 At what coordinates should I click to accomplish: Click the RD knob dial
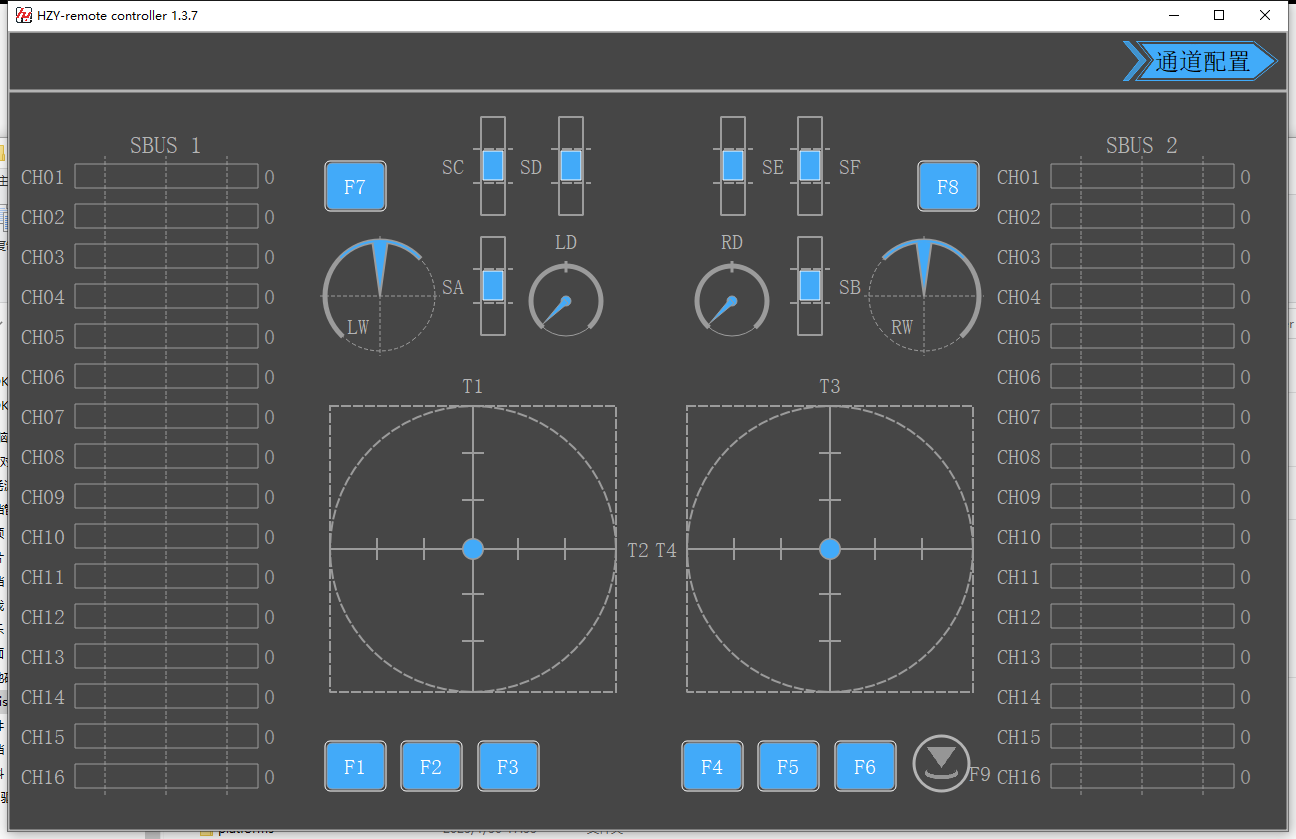(x=732, y=300)
